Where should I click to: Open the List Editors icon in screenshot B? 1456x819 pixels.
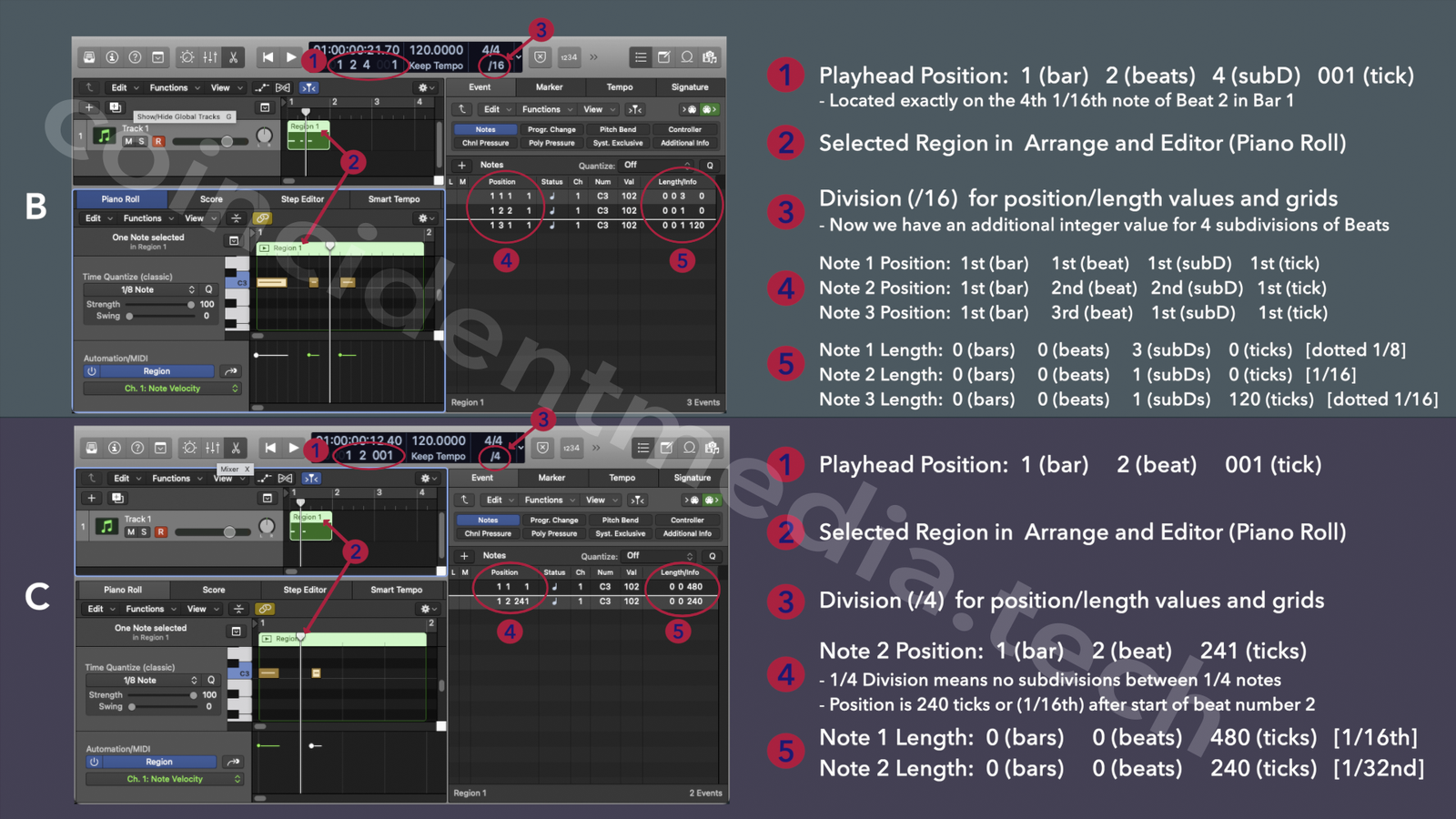(641, 57)
